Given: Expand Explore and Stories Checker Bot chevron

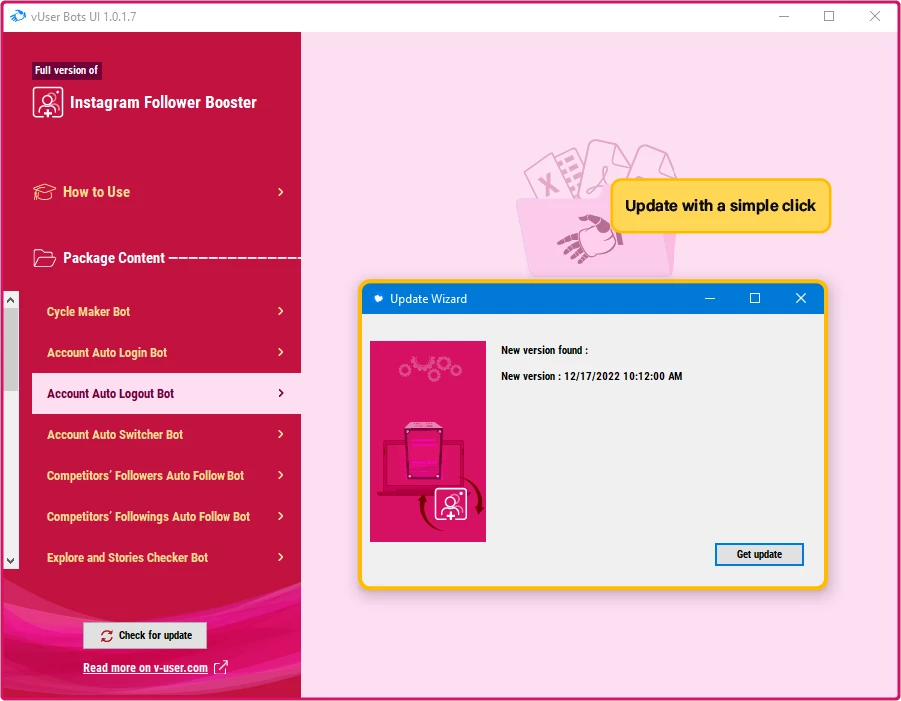Looking at the screenshot, I should [x=280, y=557].
